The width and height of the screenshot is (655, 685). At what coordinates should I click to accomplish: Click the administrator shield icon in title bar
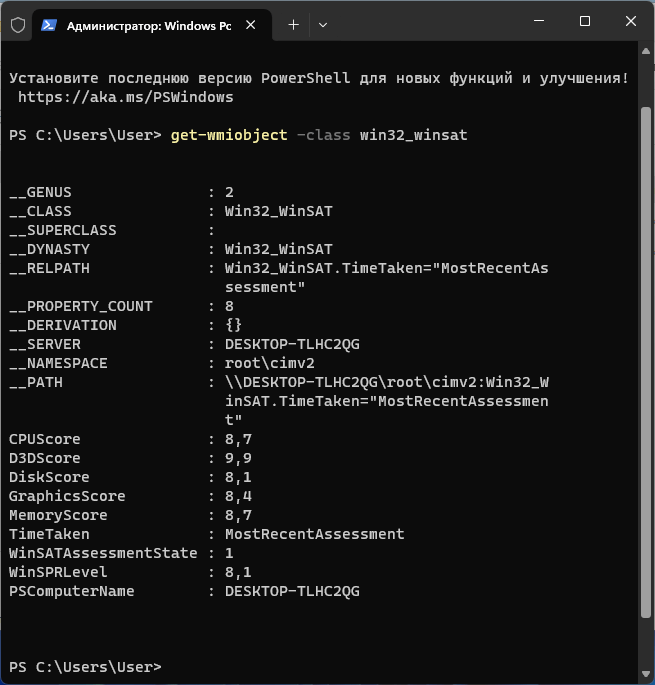click(x=17, y=25)
